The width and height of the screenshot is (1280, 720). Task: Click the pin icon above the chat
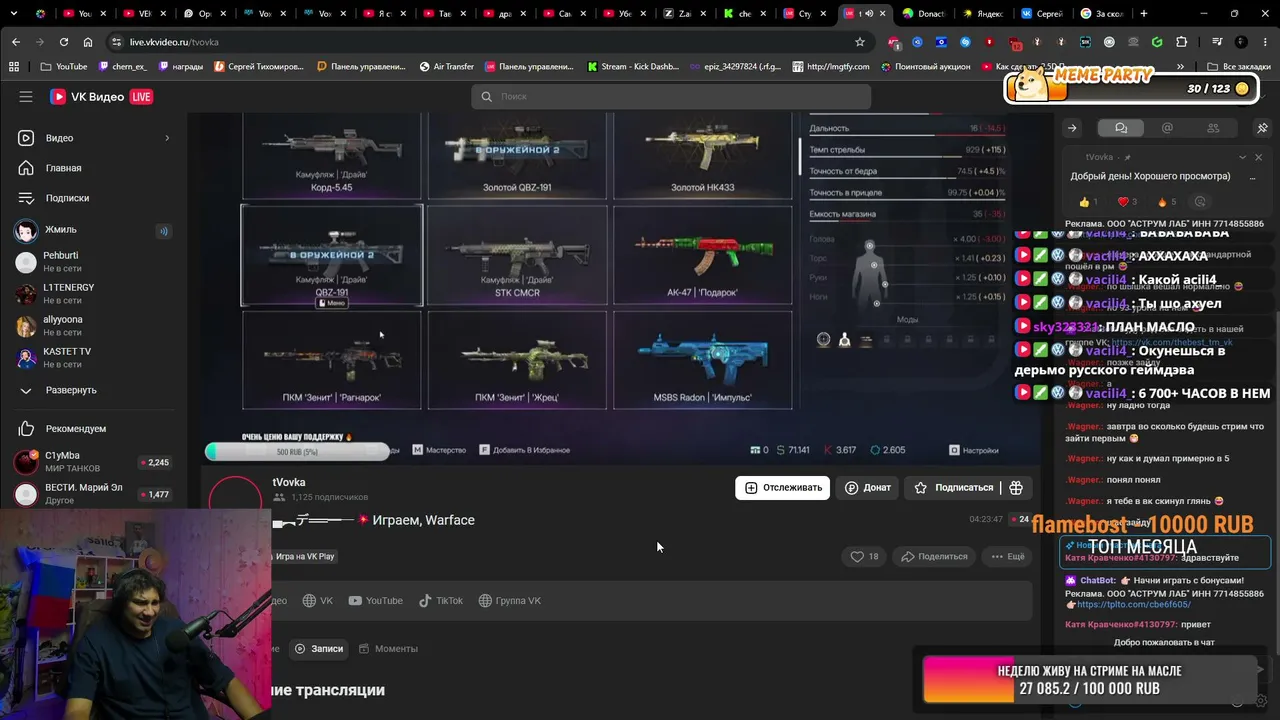tap(1262, 128)
